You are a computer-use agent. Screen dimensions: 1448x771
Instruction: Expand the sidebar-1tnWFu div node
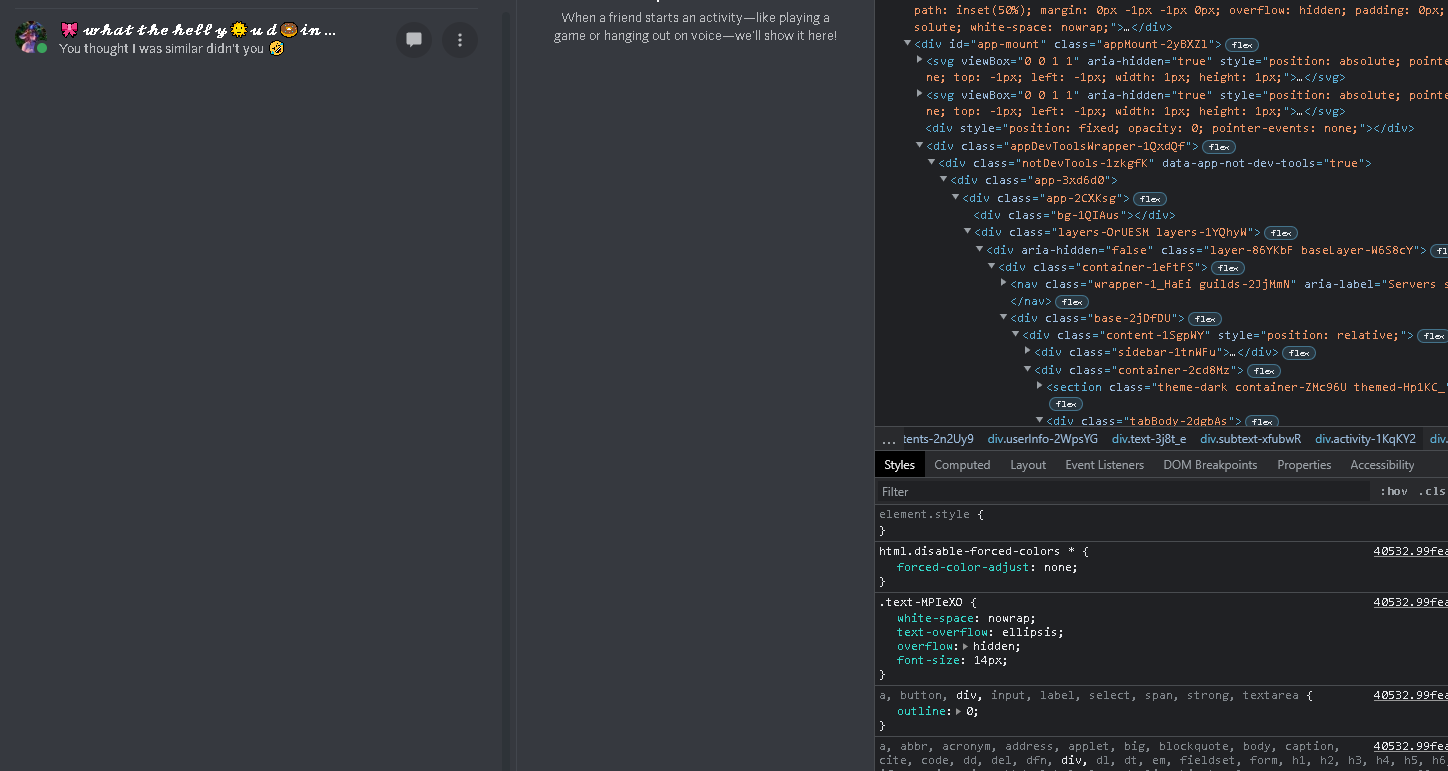pyautogui.click(x=1027, y=352)
